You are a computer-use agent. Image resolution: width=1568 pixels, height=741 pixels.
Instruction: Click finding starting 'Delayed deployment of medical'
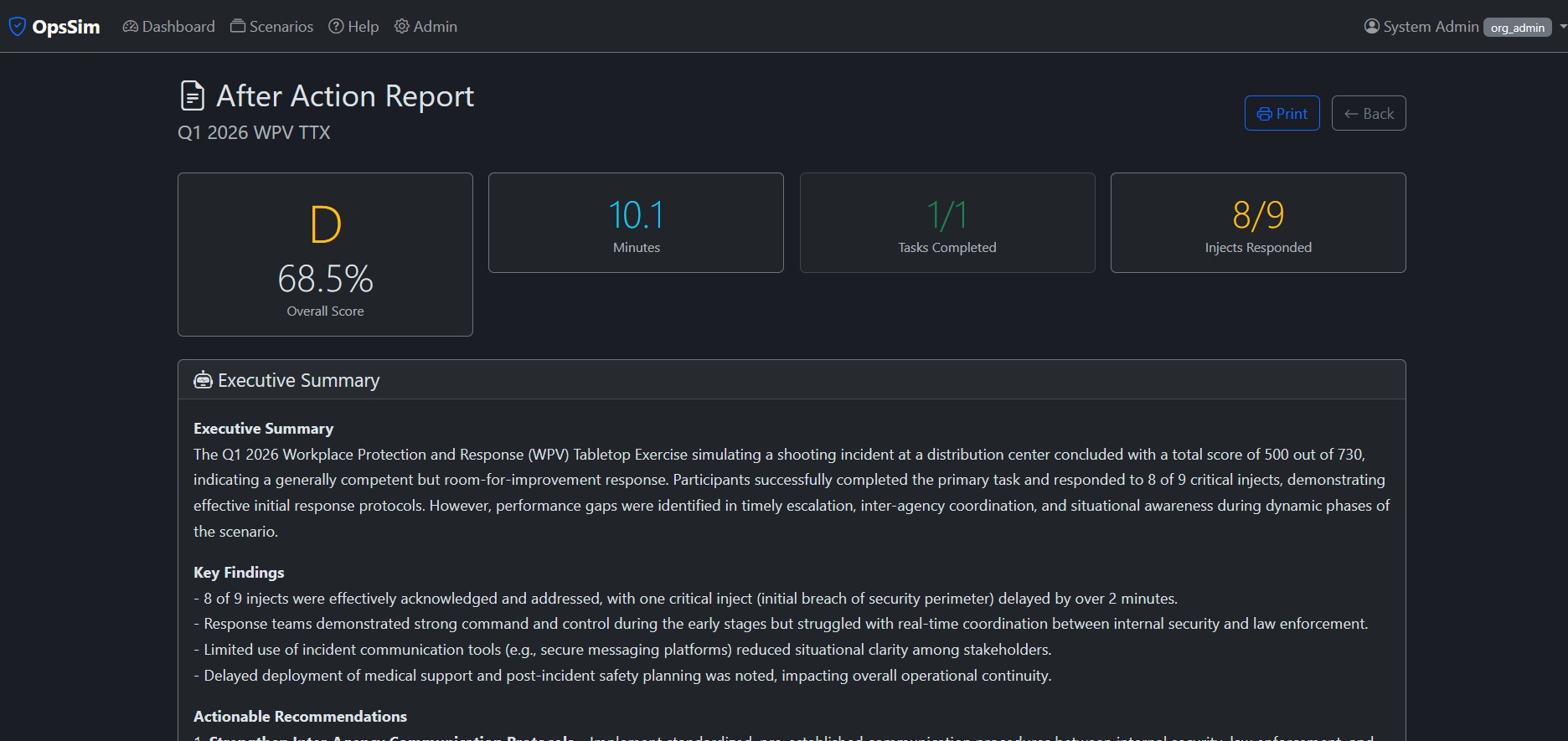click(622, 676)
